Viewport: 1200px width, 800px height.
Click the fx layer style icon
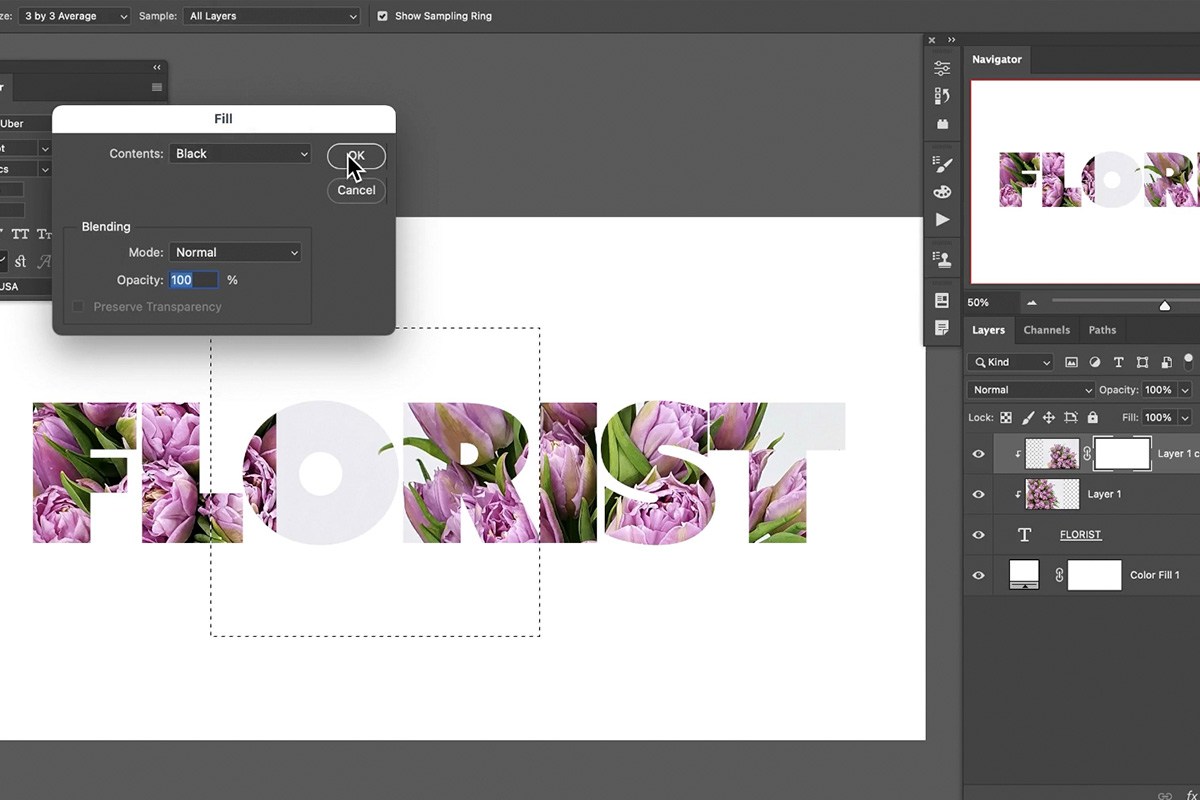(1192, 796)
